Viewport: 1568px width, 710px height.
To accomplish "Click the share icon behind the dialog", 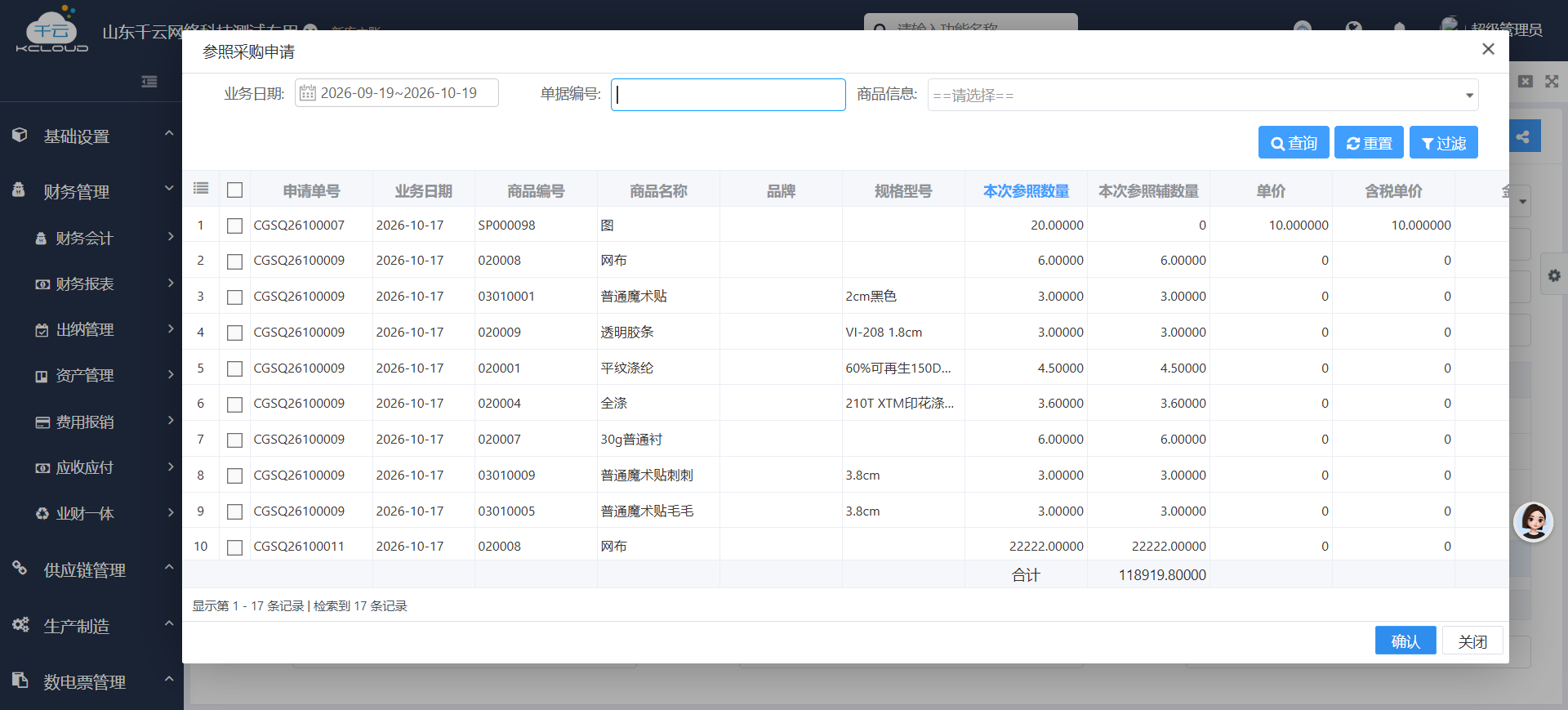I will pyautogui.click(x=1523, y=136).
